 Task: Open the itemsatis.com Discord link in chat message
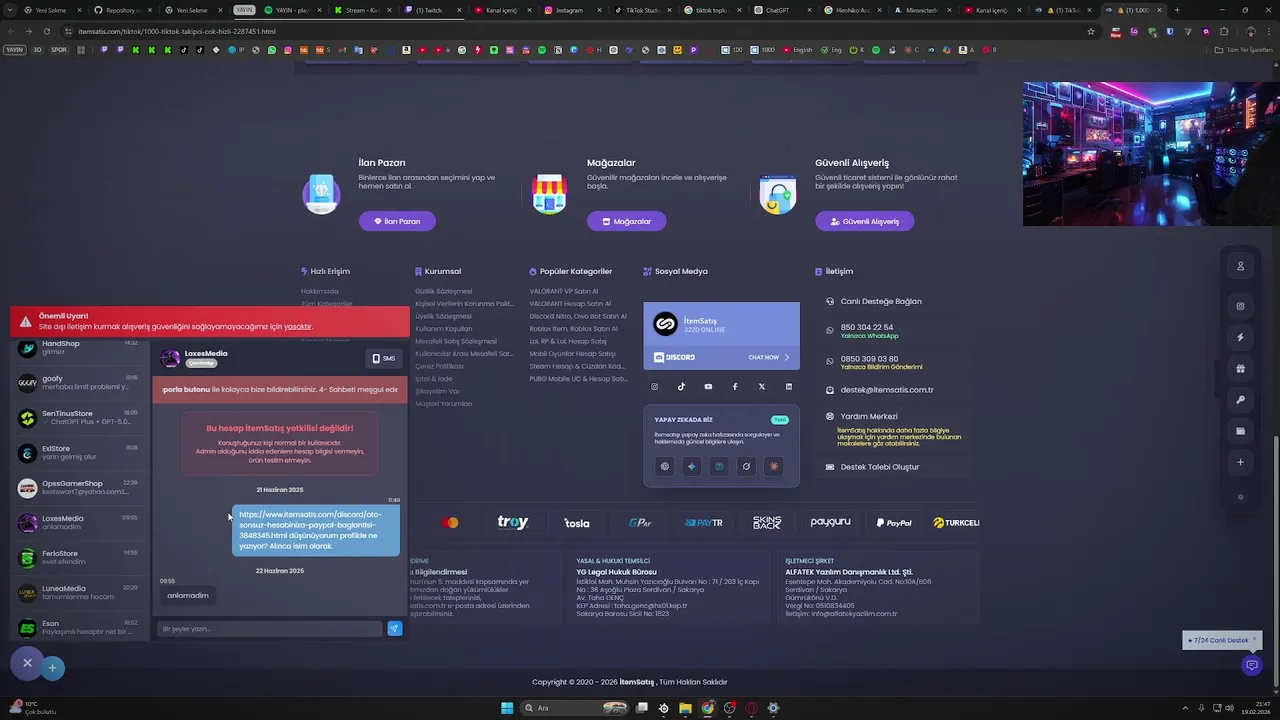[310, 524]
